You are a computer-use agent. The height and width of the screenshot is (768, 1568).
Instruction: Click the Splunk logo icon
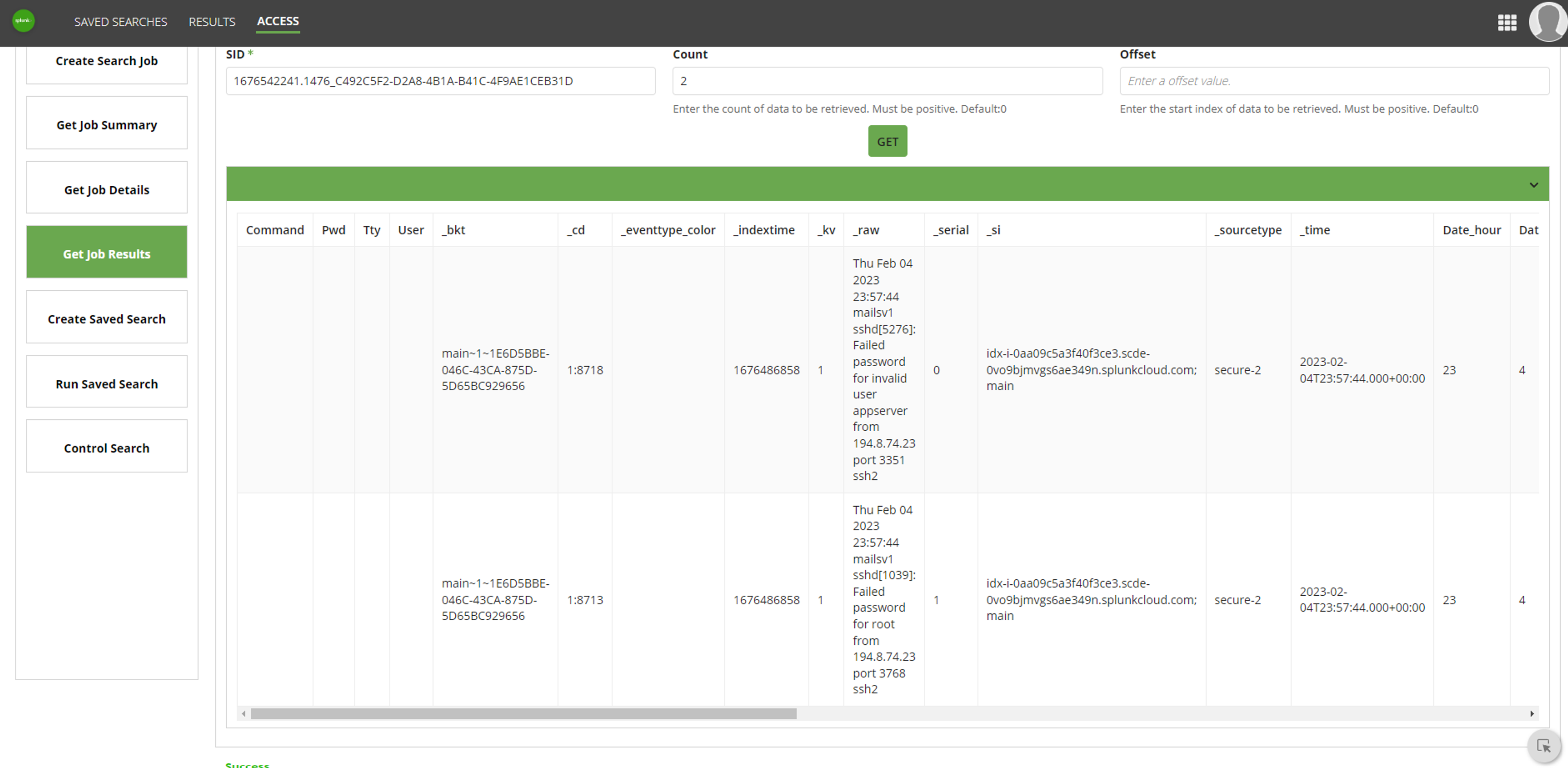coord(23,21)
